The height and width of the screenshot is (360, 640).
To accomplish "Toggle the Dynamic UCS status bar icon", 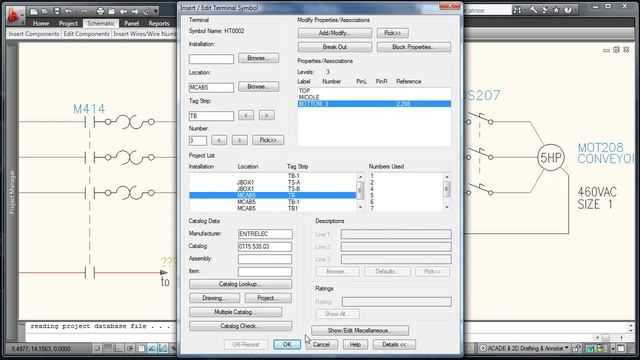I will (163, 348).
